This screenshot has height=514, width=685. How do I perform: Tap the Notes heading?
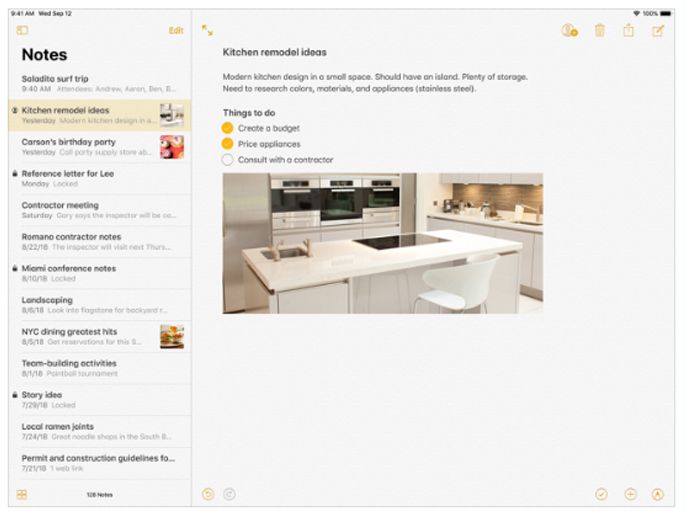pos(45,55)
